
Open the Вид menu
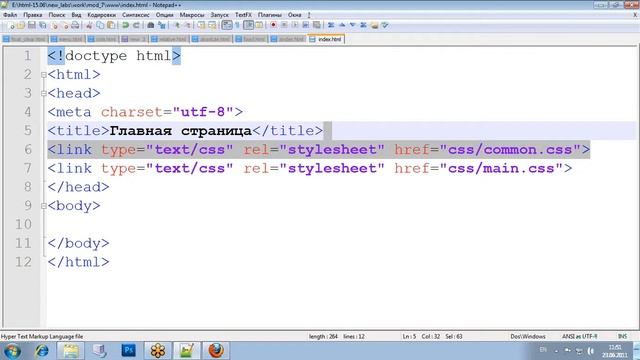point(76,15)
